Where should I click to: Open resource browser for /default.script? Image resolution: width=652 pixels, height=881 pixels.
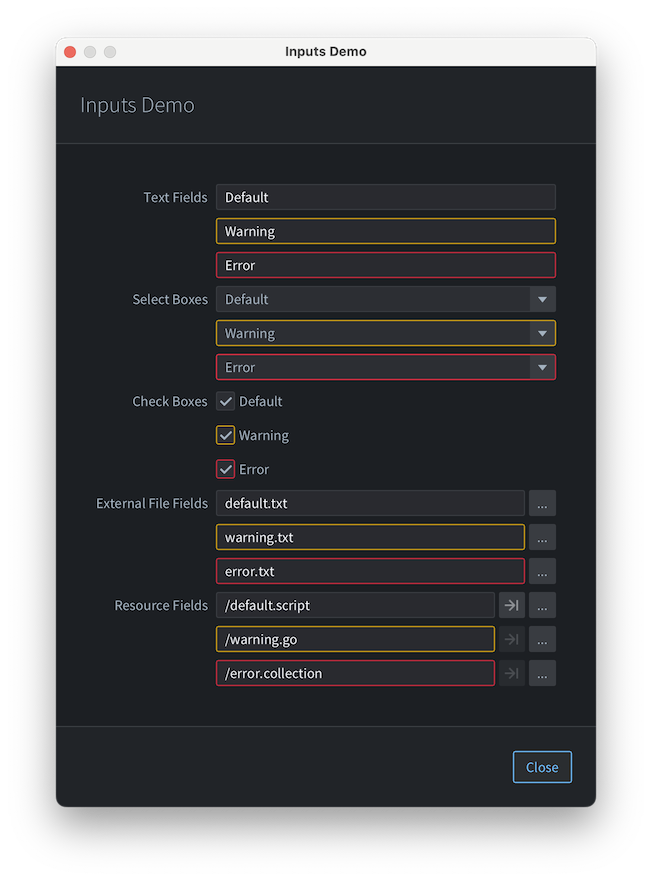542,605
